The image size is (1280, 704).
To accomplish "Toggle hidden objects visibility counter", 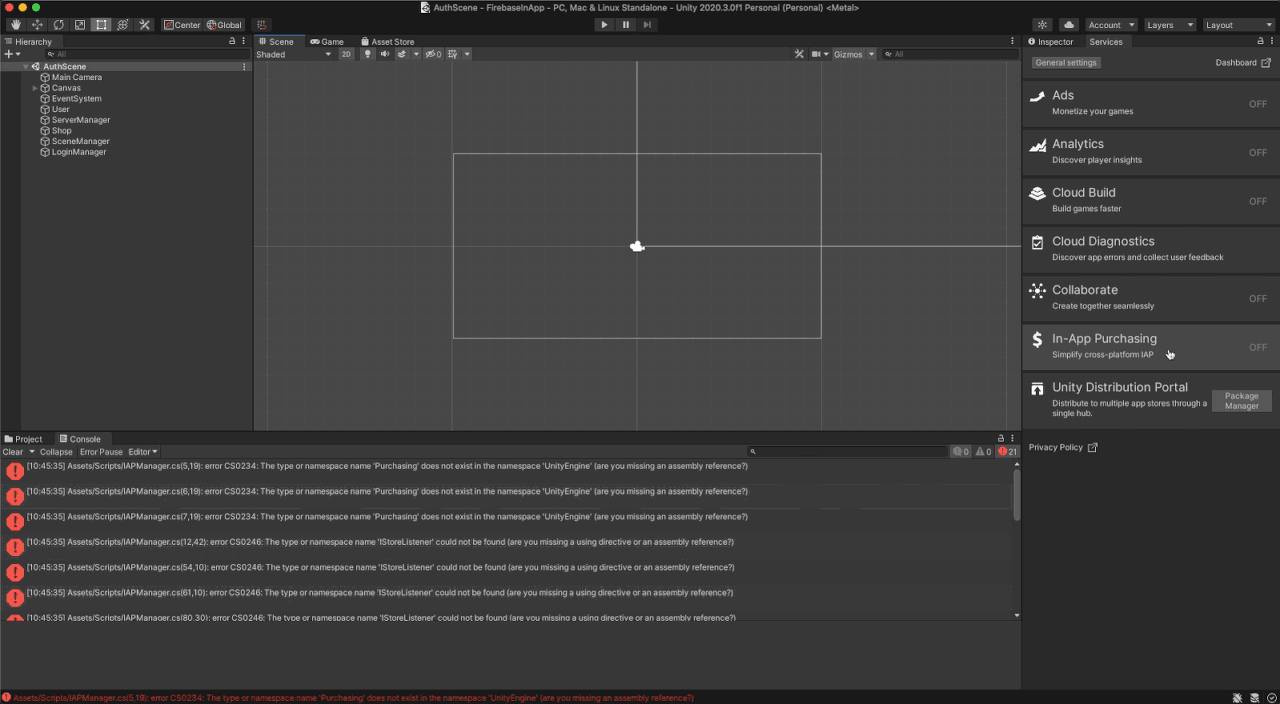I will [x=433, y=54].
